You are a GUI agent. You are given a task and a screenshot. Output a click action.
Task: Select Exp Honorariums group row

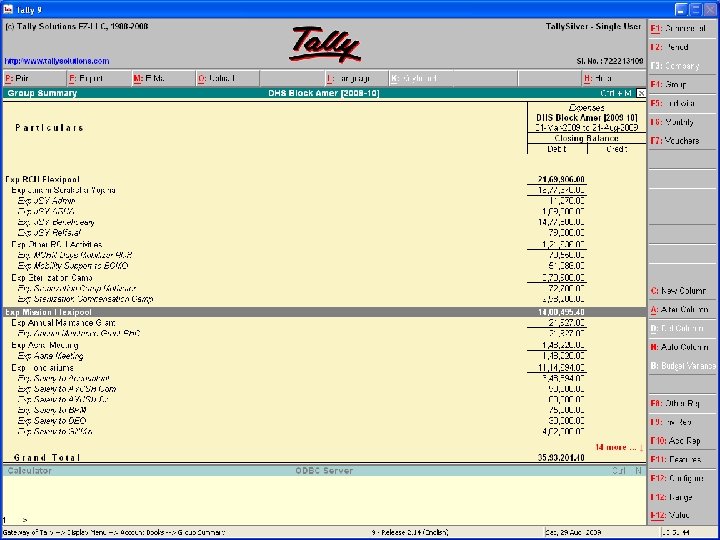(x=324, y=368)
